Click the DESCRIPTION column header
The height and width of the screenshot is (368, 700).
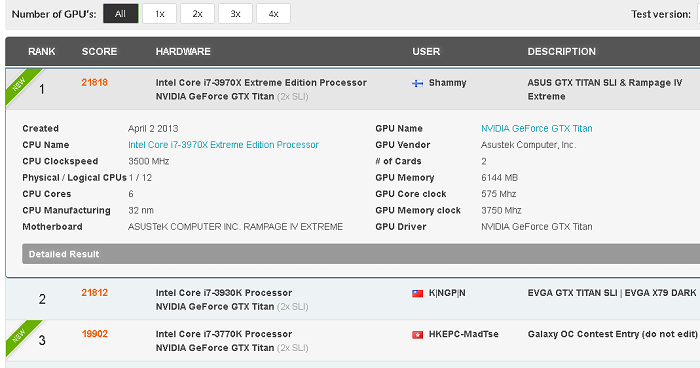[562, 52]
